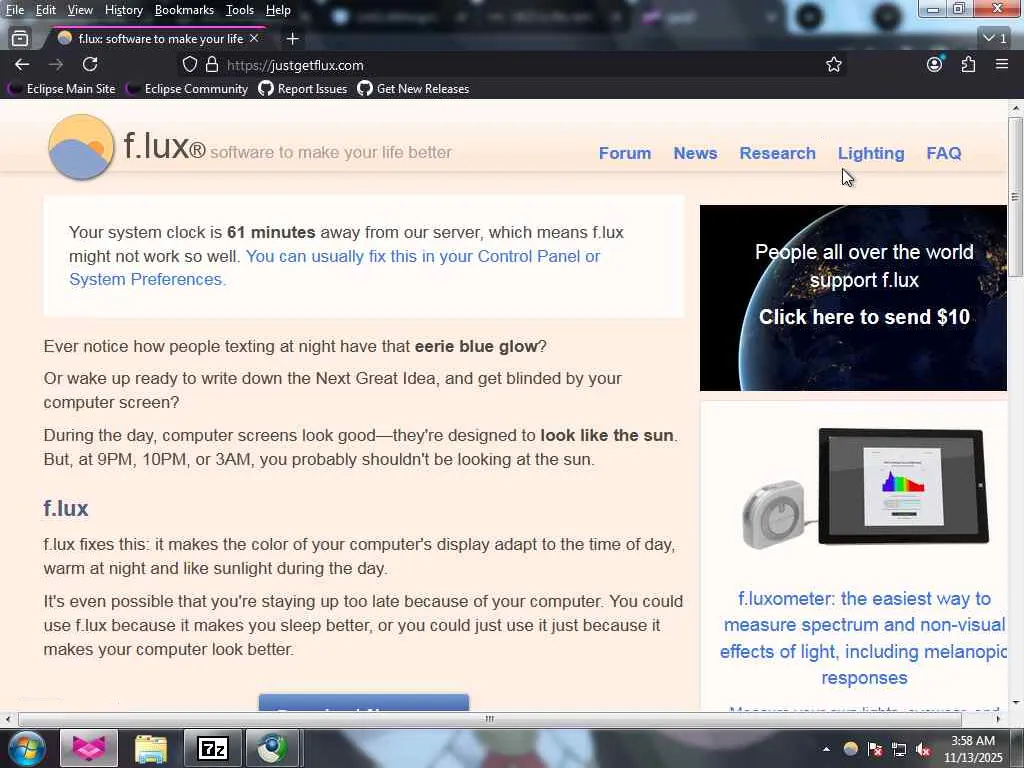Open the Lighting link
This screenshot has width=1024, height=768.
(x=871, y=153)
